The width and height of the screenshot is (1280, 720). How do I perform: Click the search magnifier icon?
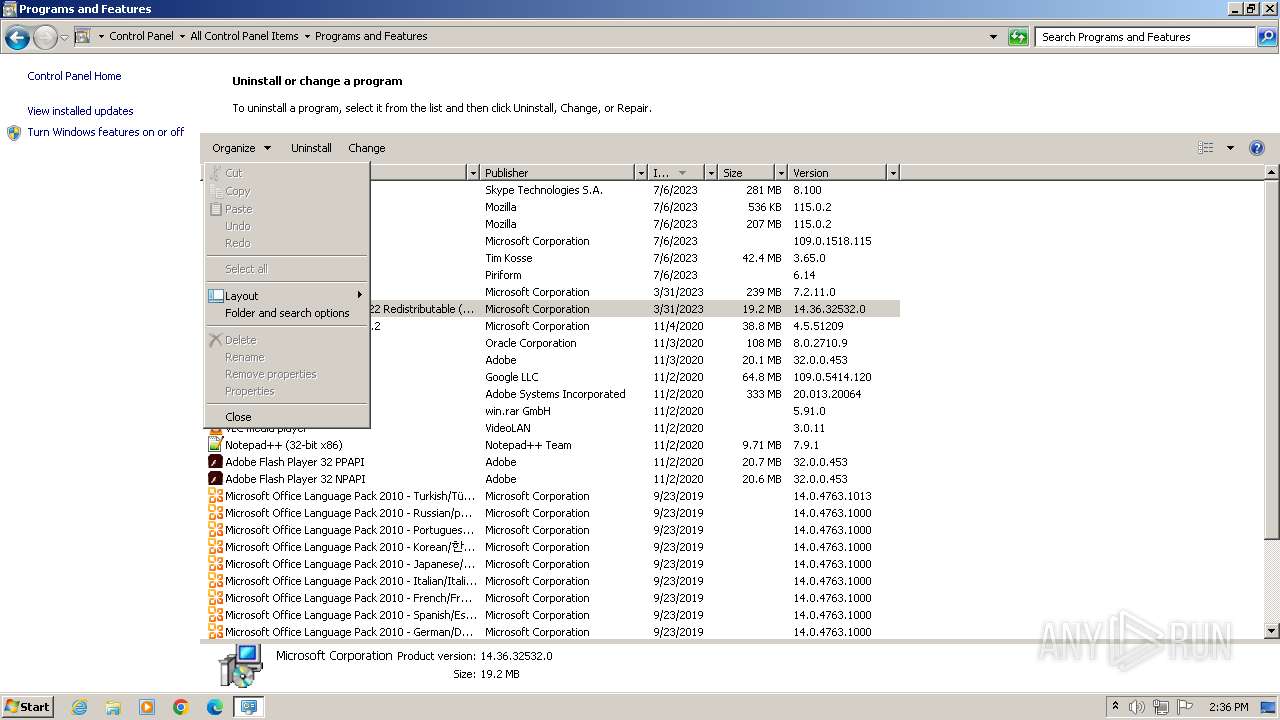(1267, 37)
